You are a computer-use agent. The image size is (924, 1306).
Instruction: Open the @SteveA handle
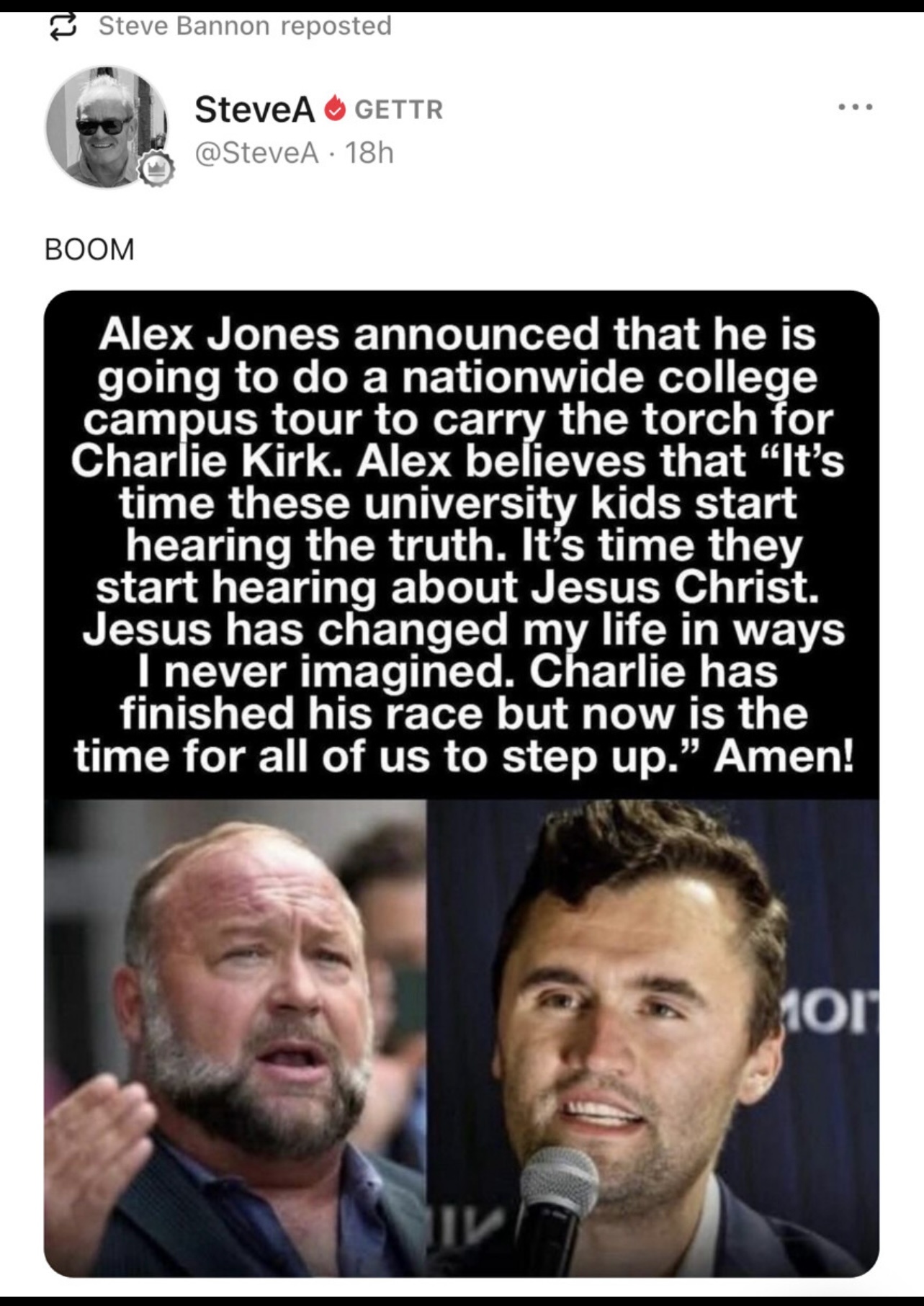[256, 153]
